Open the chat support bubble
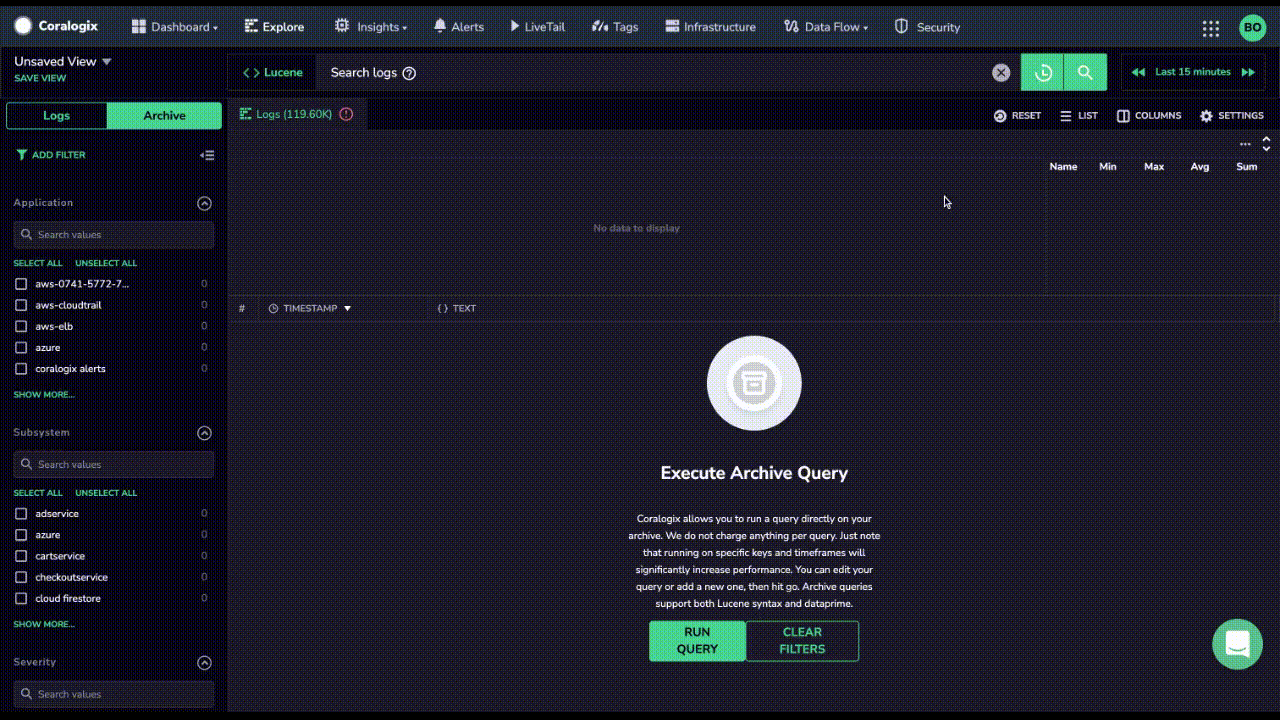The width and height of the screenshot is (1280, 720). (1237, 644)
